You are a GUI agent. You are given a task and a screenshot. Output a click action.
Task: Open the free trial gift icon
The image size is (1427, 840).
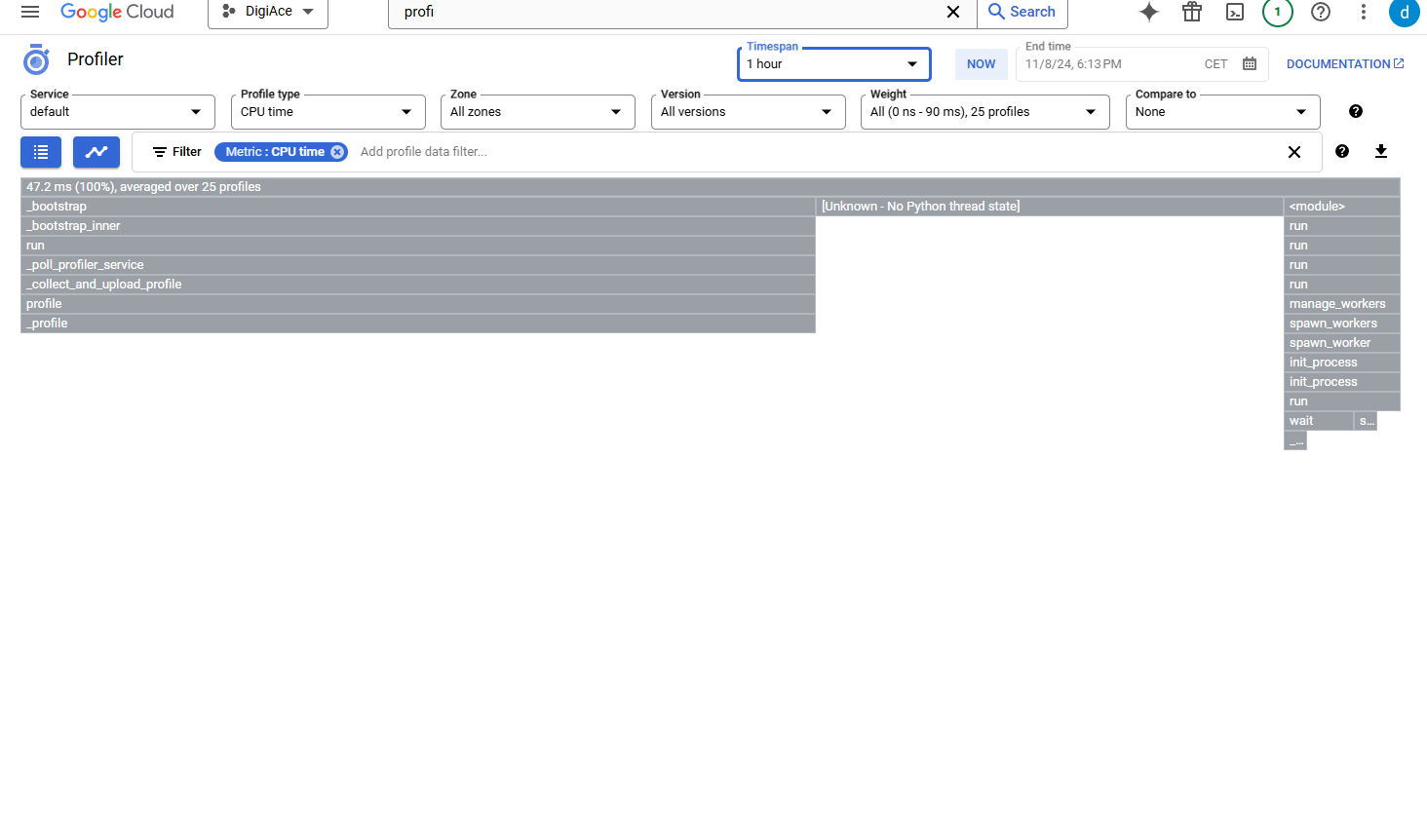(1192, 12)
